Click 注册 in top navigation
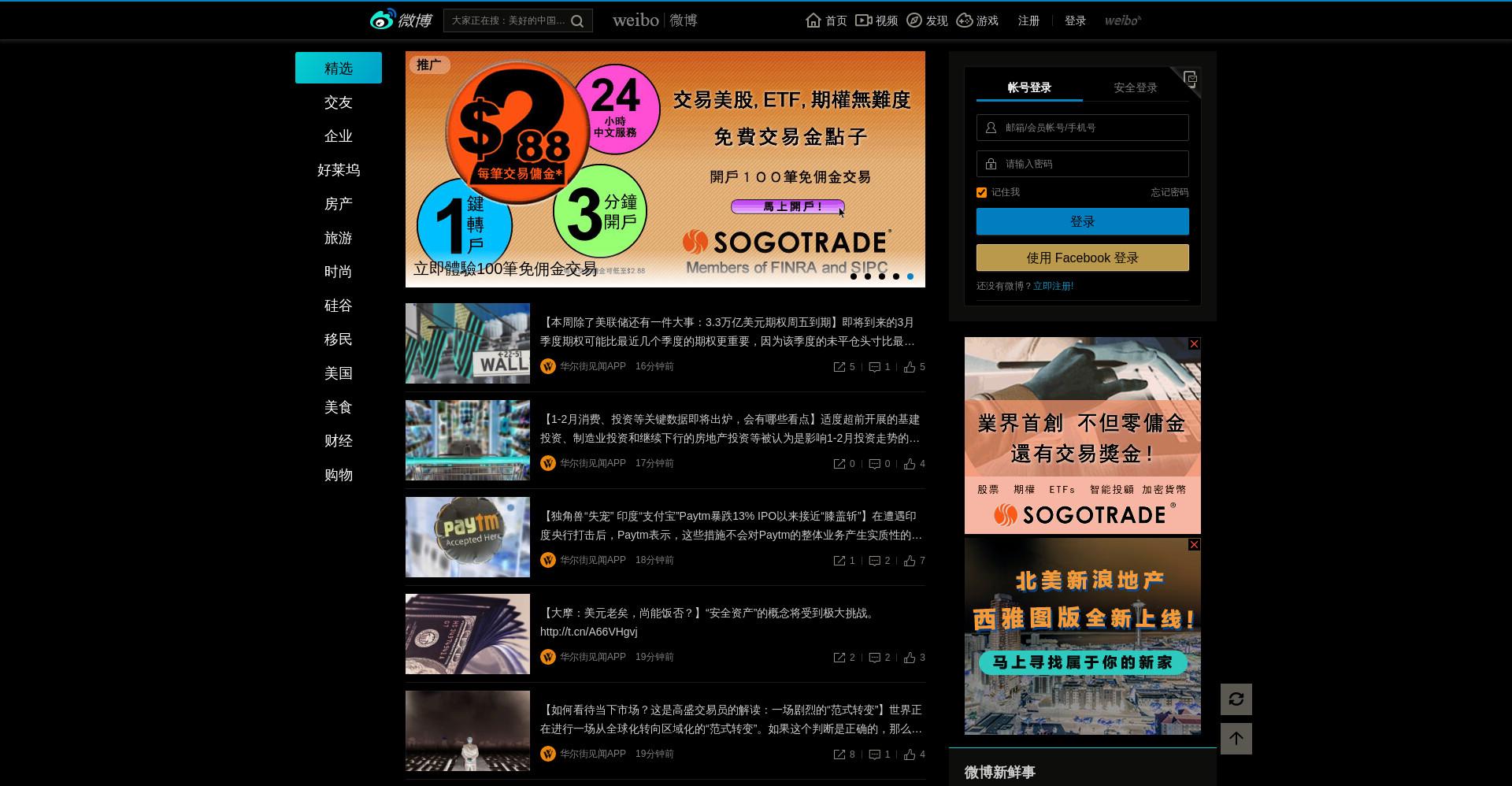The width and height of the screenshot is (1512, 786). (x=1028, y=20)
